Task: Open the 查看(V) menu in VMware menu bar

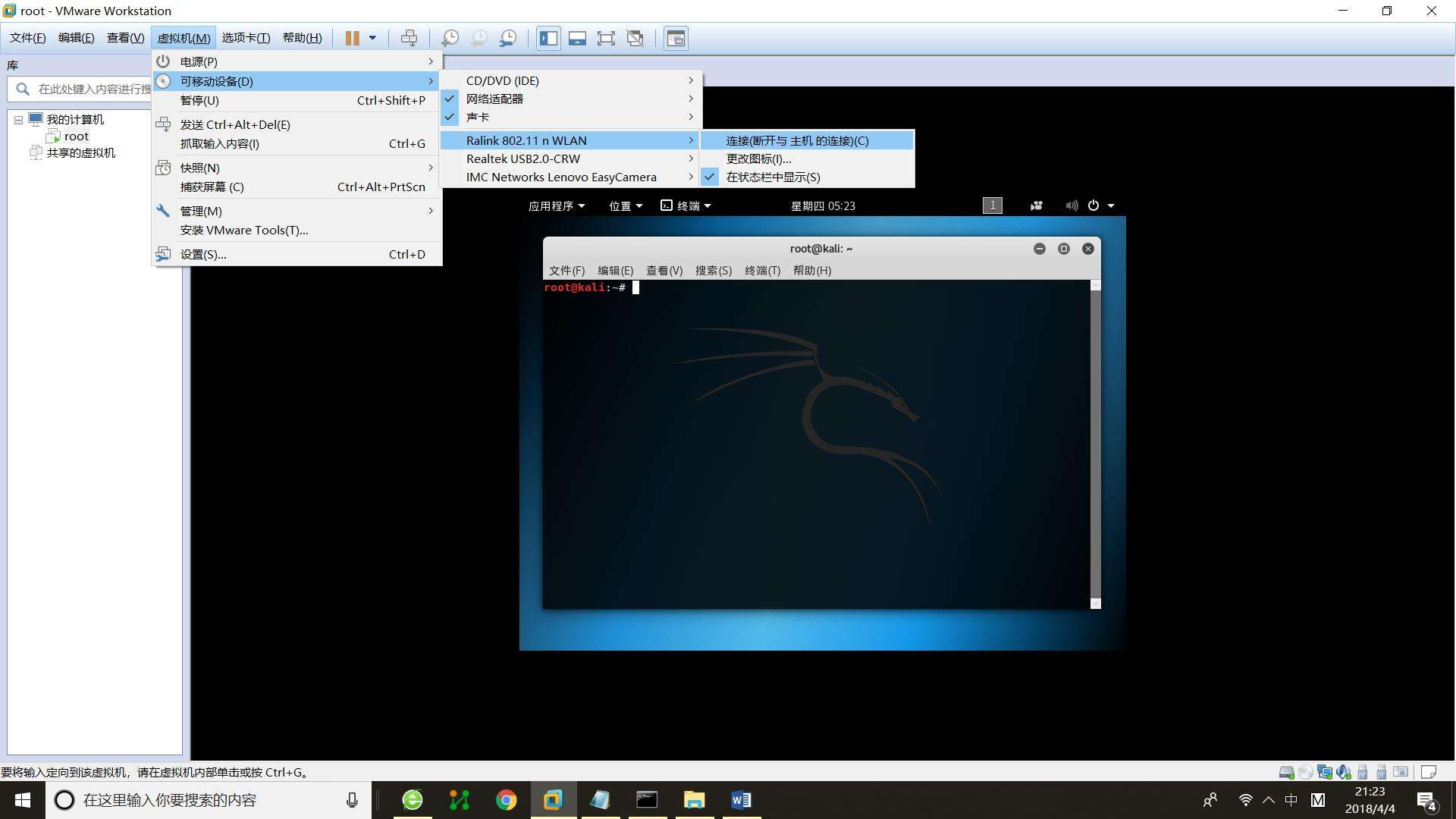Action: coord(125,38)
